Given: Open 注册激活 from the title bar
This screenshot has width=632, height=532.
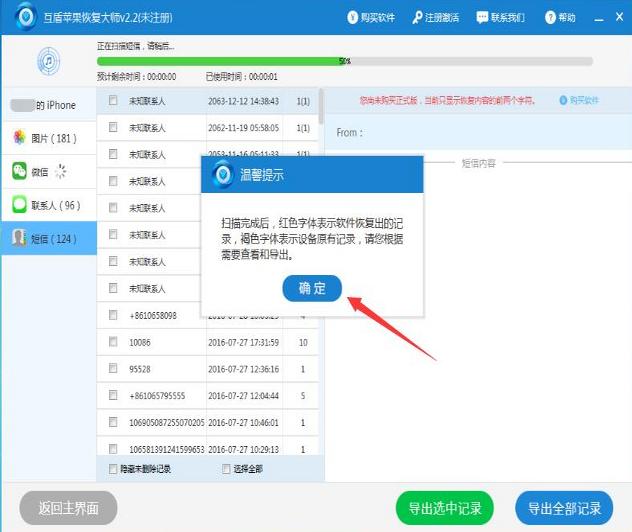Looking at the screenshot, I should point(435,17).
